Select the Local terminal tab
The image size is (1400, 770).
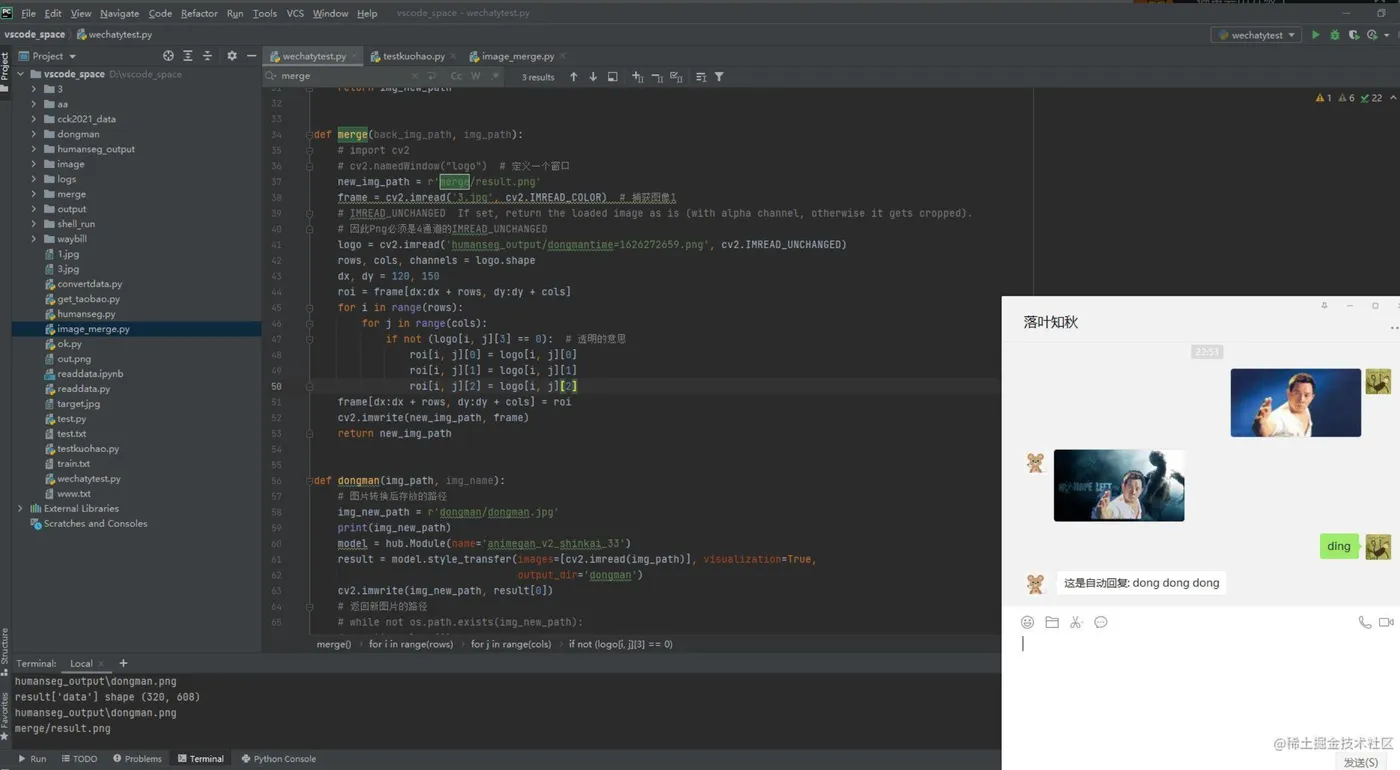tap(81, 663)
